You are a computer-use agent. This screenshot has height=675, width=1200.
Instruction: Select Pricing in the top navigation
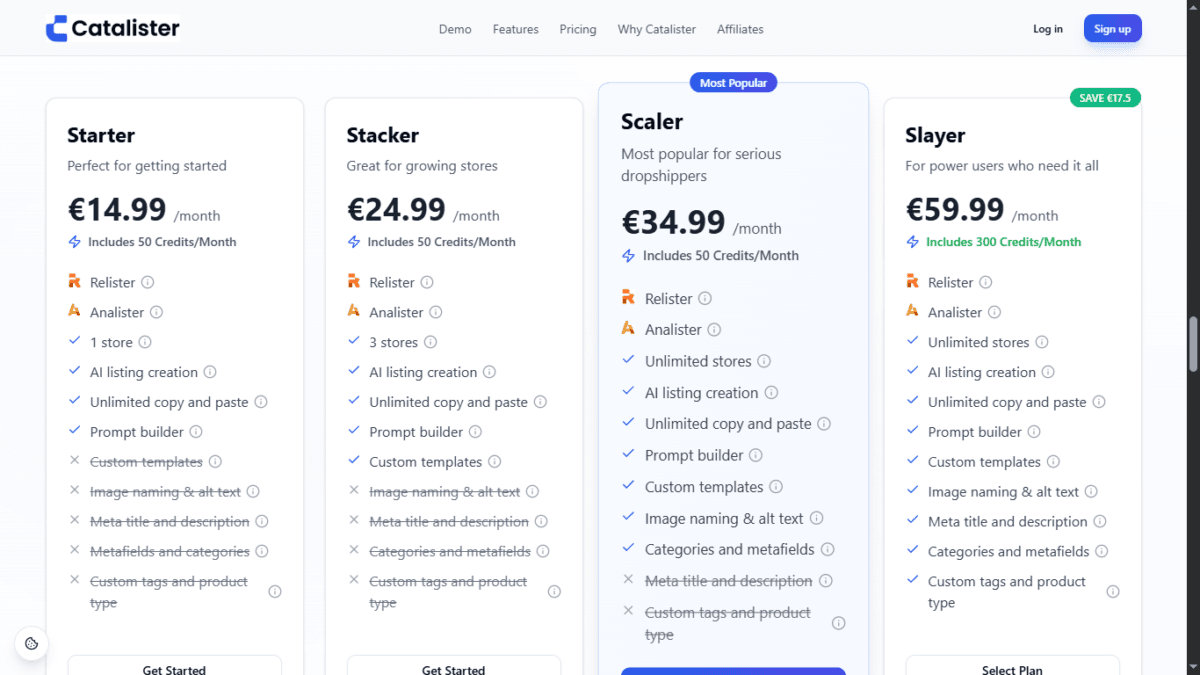click(x=578, y=29)
